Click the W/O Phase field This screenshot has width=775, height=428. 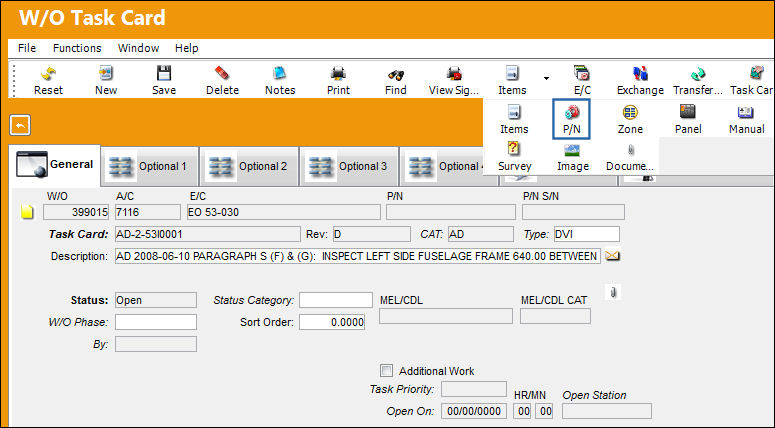point(156,322)
